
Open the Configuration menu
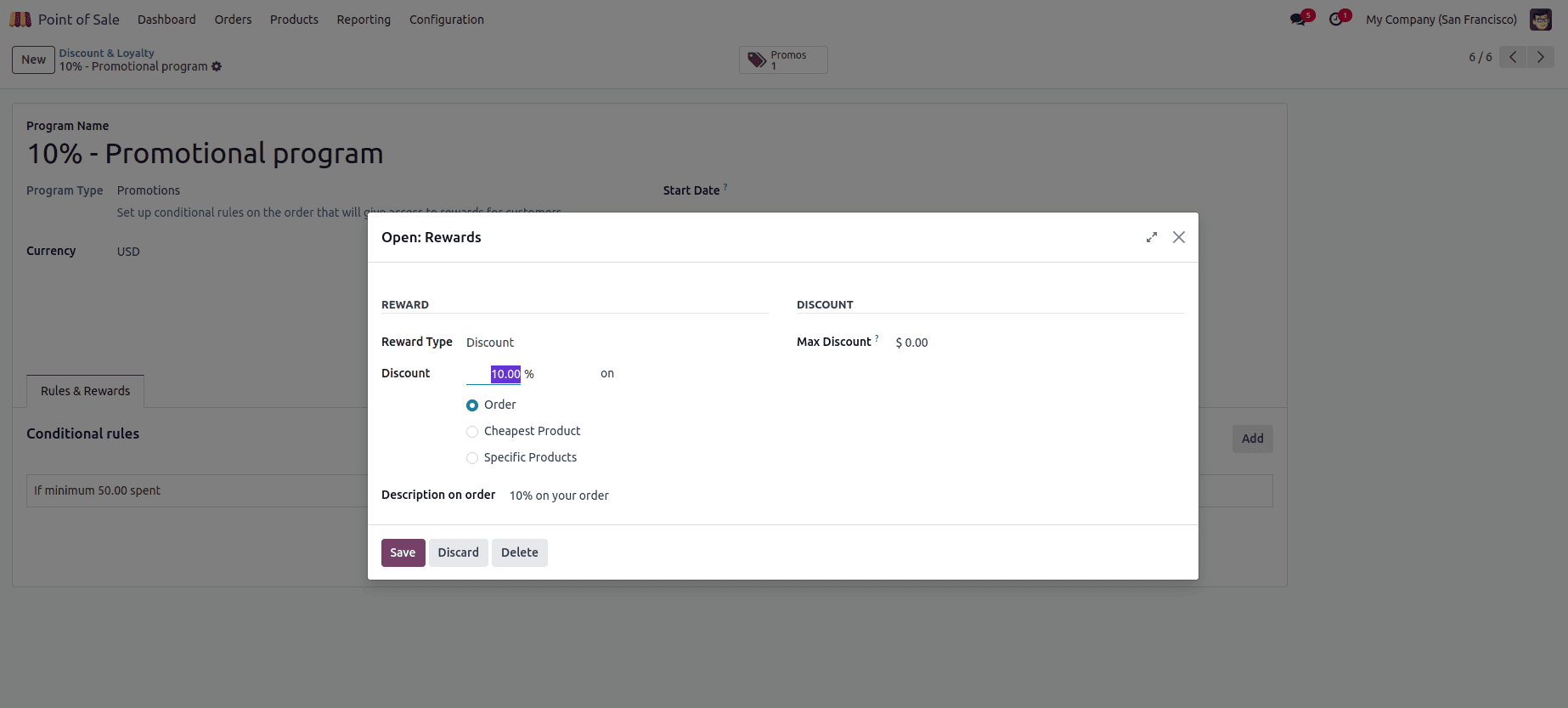447,20
